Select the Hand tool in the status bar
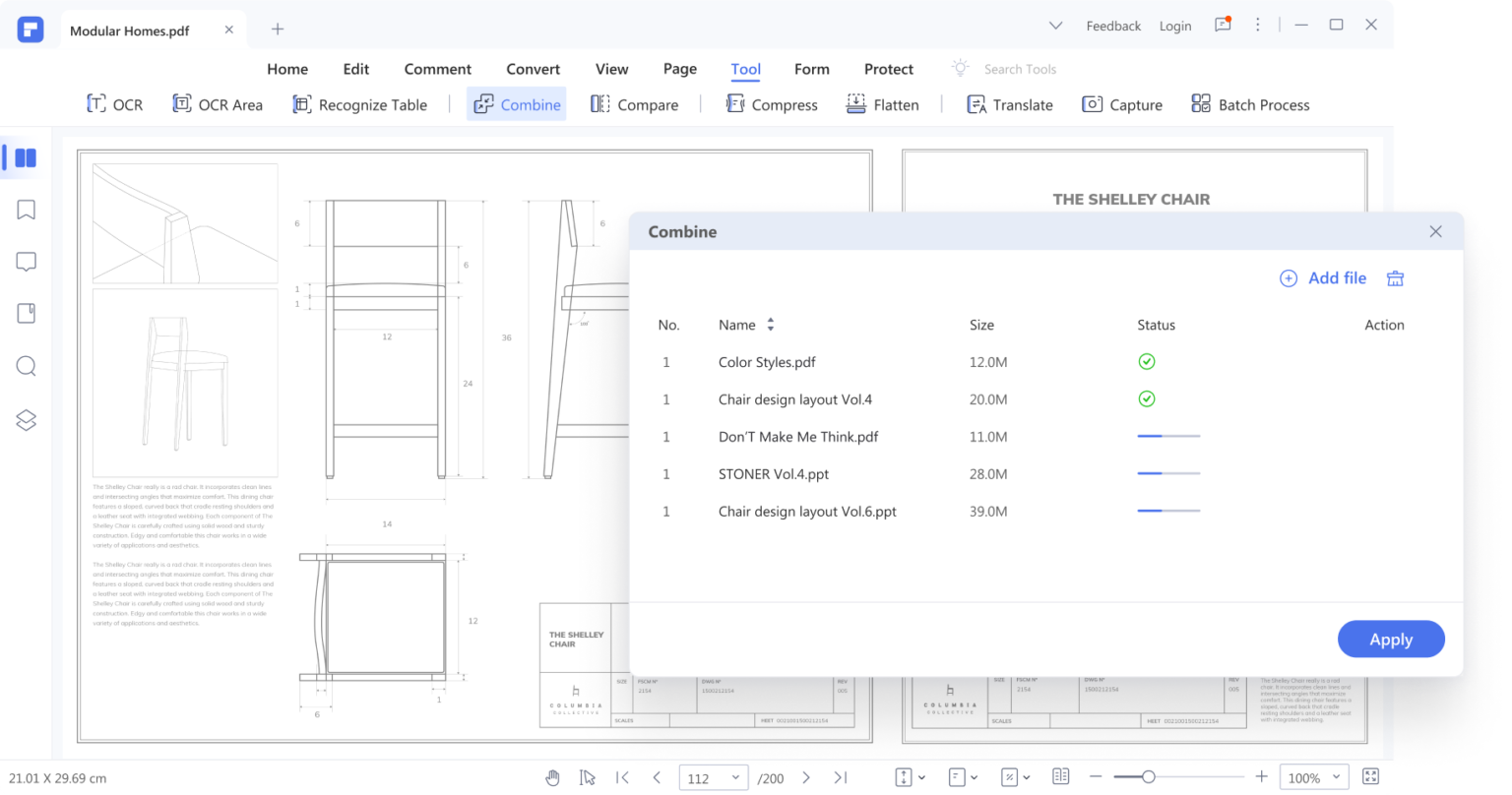 (x=552, y=777)
